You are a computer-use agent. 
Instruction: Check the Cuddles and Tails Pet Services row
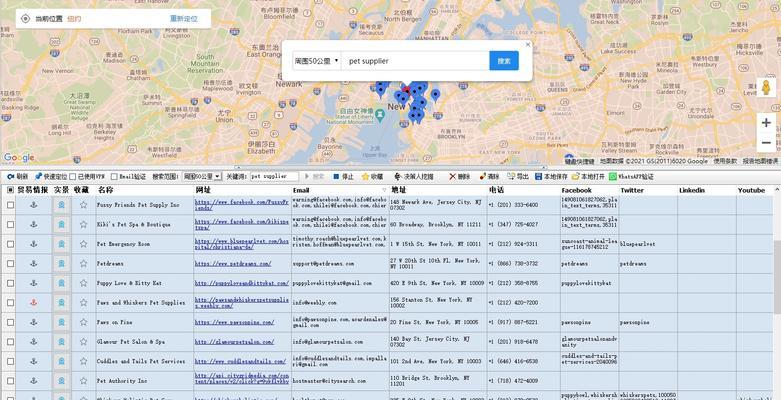(x=10, y=361)
